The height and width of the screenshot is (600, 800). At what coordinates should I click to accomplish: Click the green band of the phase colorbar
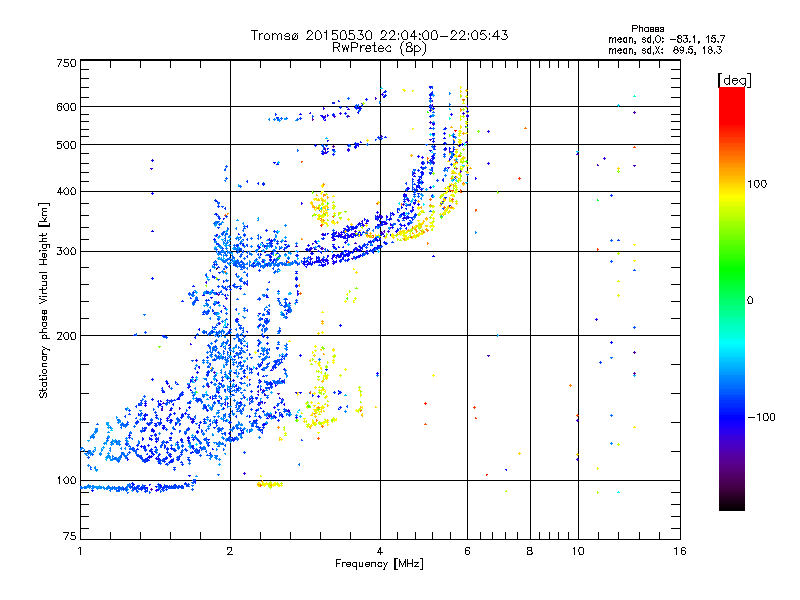click(732, 270)
